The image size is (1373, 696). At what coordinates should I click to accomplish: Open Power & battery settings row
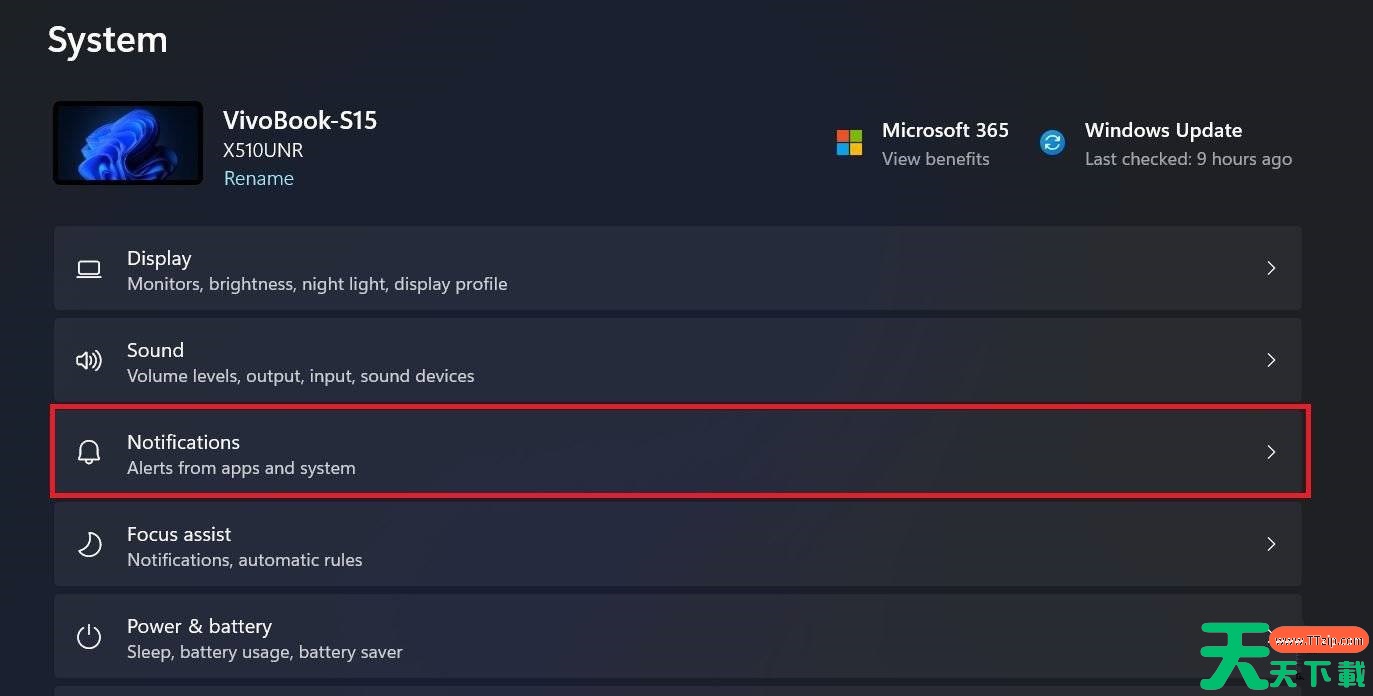coord(677,636)
